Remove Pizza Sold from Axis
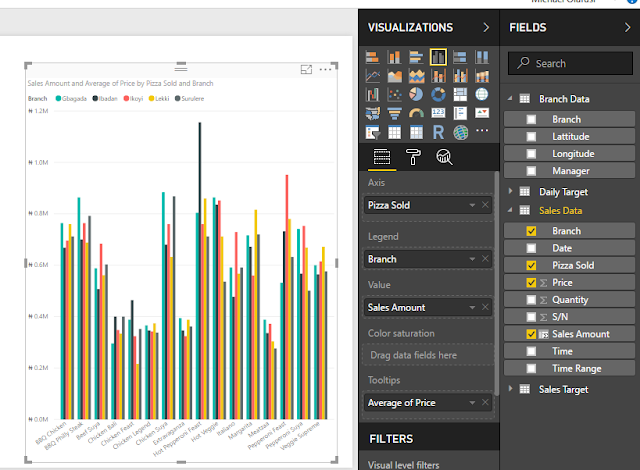Screen dimensions: 640x470 coord(485,205)
